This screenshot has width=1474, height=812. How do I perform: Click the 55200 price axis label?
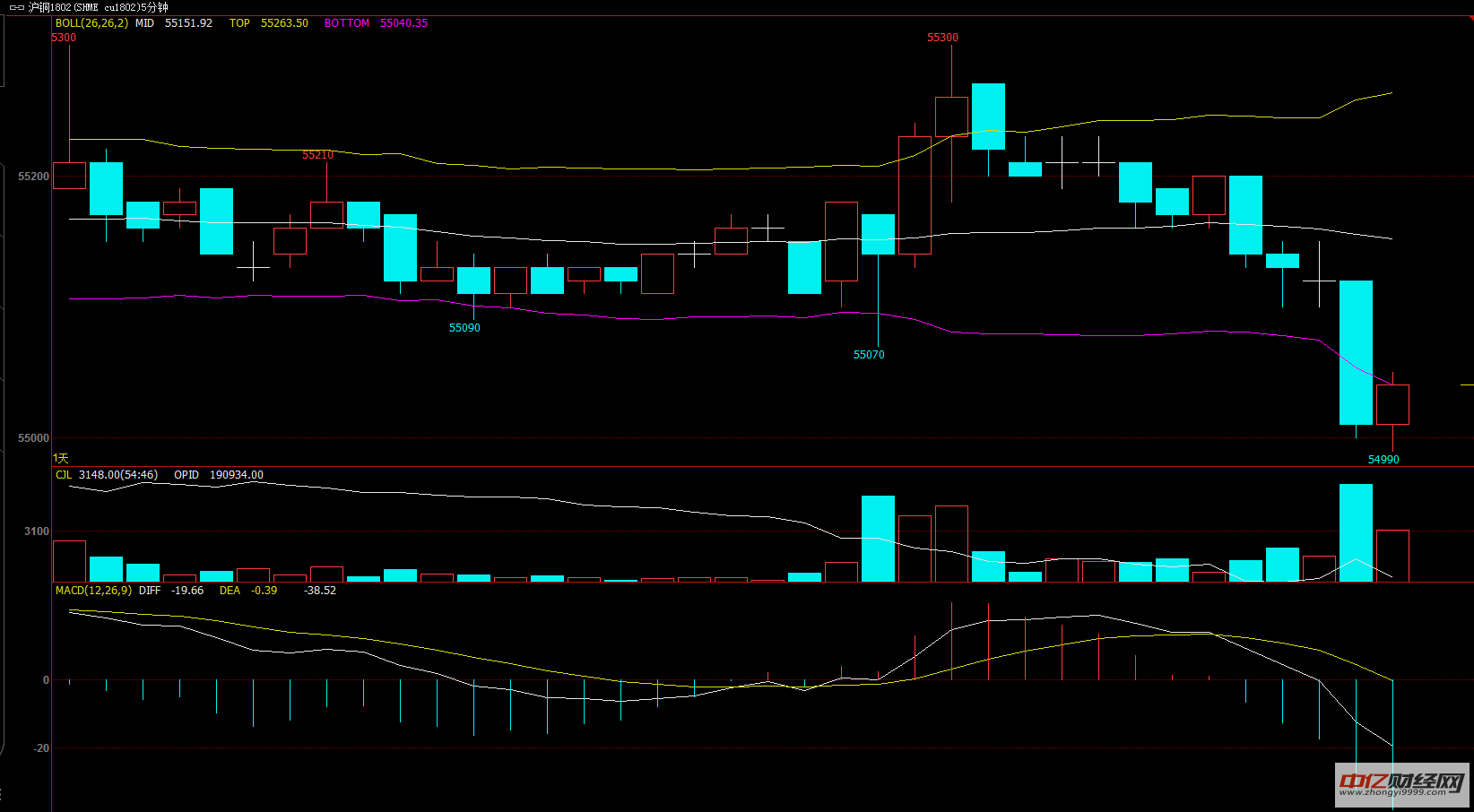pos(33,177)
